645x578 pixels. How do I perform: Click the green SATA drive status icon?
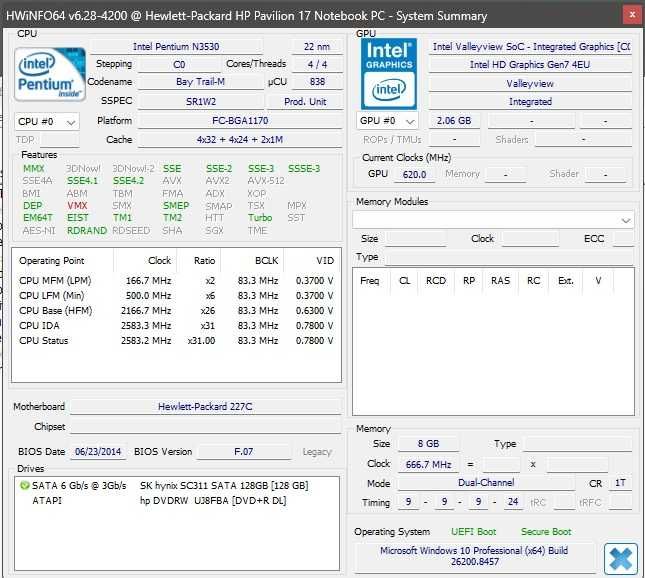24,485
